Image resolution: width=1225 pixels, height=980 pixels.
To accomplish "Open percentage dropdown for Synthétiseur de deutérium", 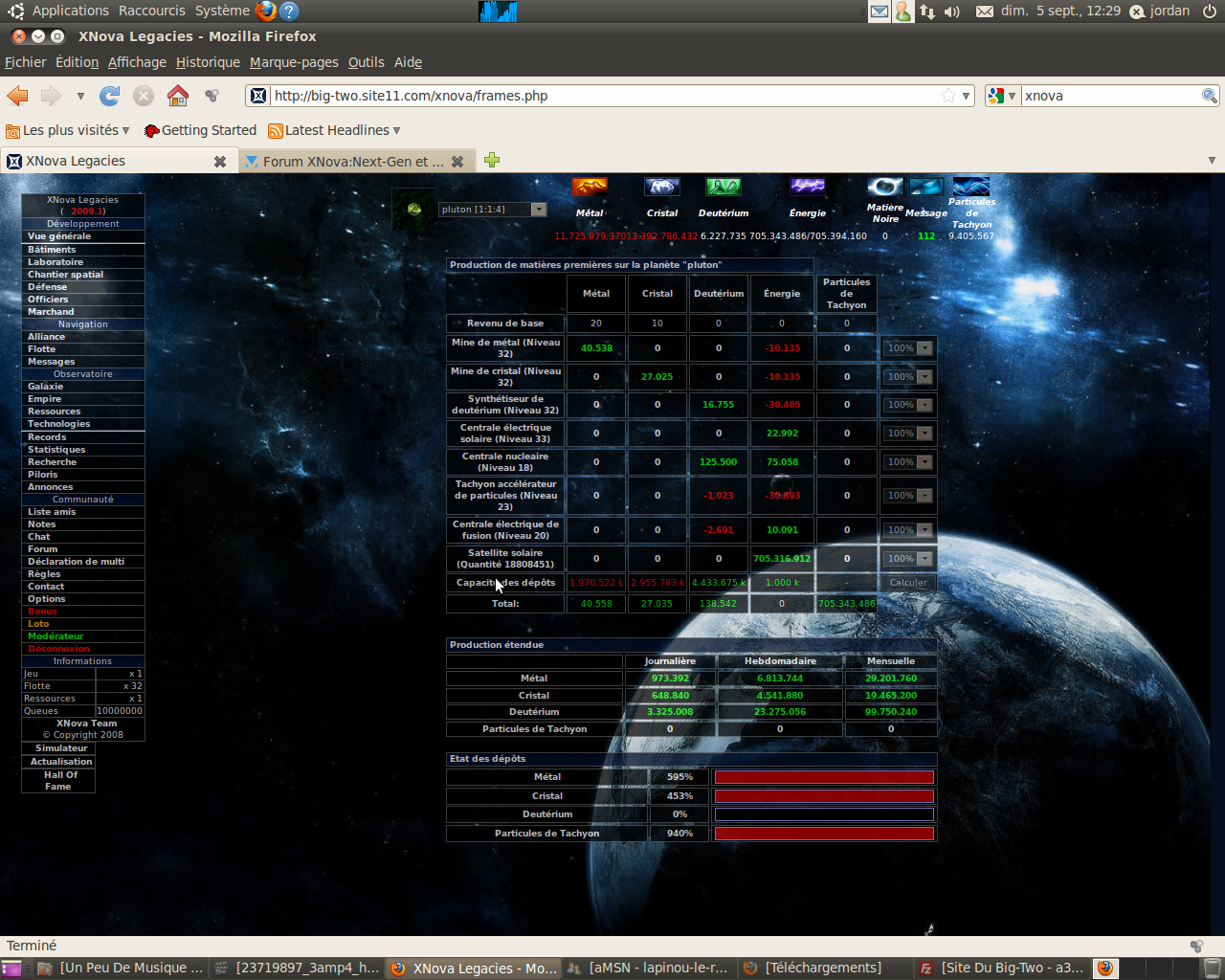I will coord(908,405).
